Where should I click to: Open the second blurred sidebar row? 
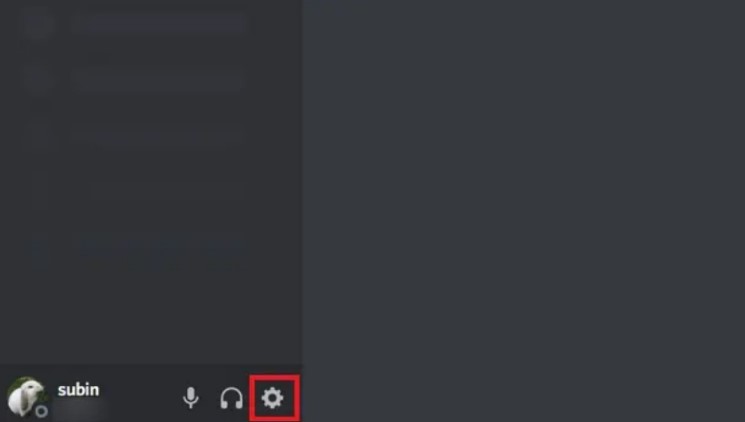(157, 79)
